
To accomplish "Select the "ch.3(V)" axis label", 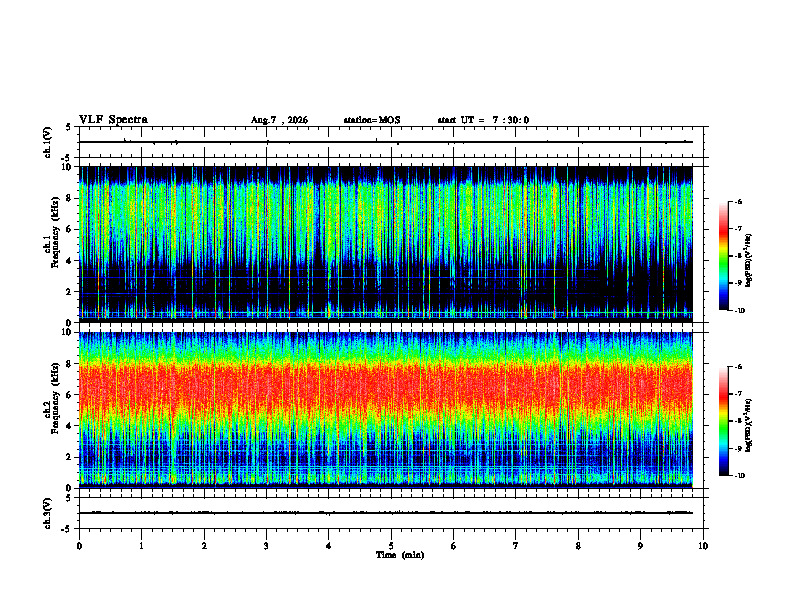I will 48,513.
